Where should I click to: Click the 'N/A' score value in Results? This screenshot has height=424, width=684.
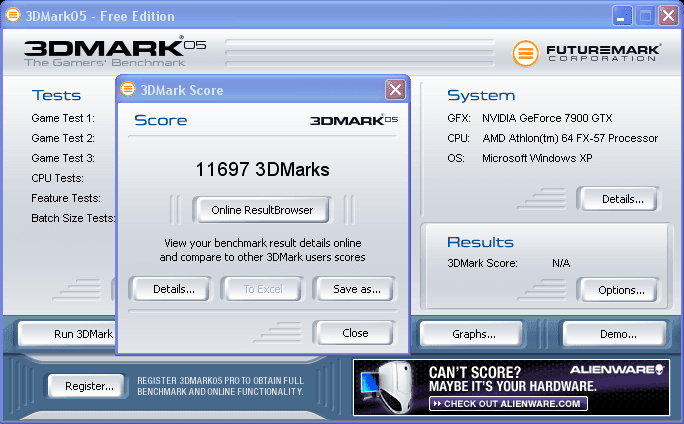coord(561,263)
